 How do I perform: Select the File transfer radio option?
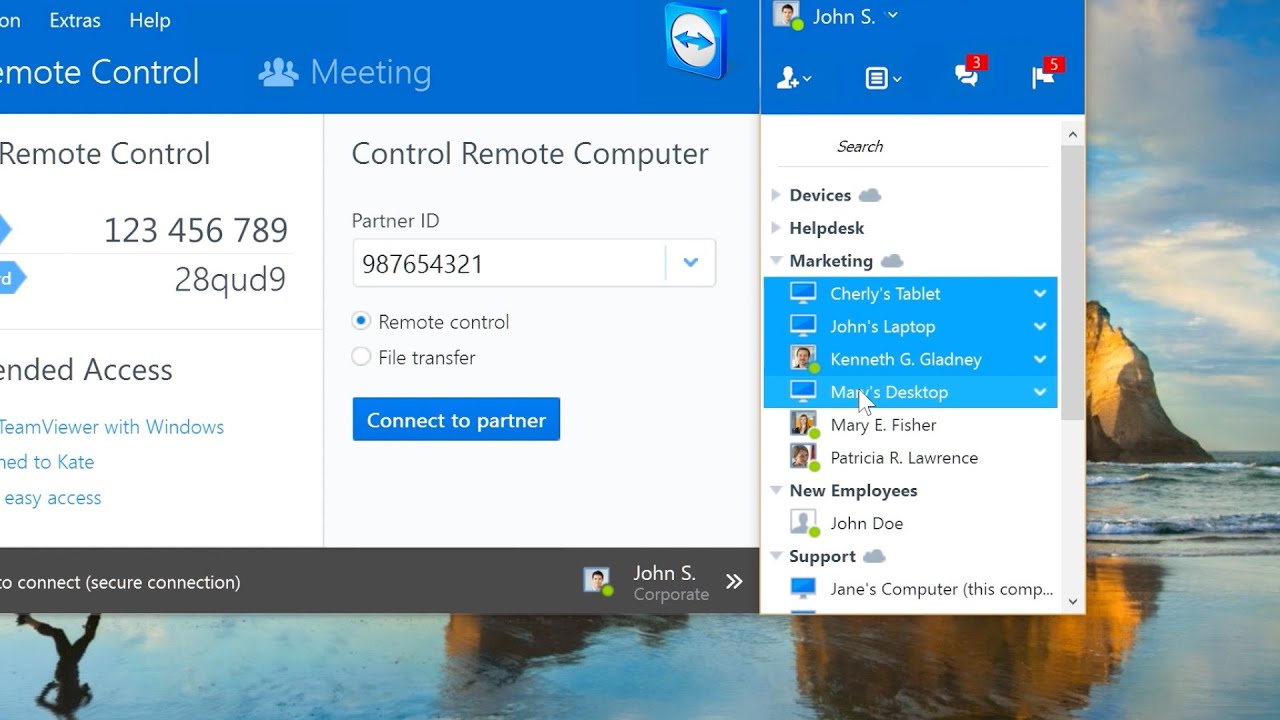tap(361, 357)
